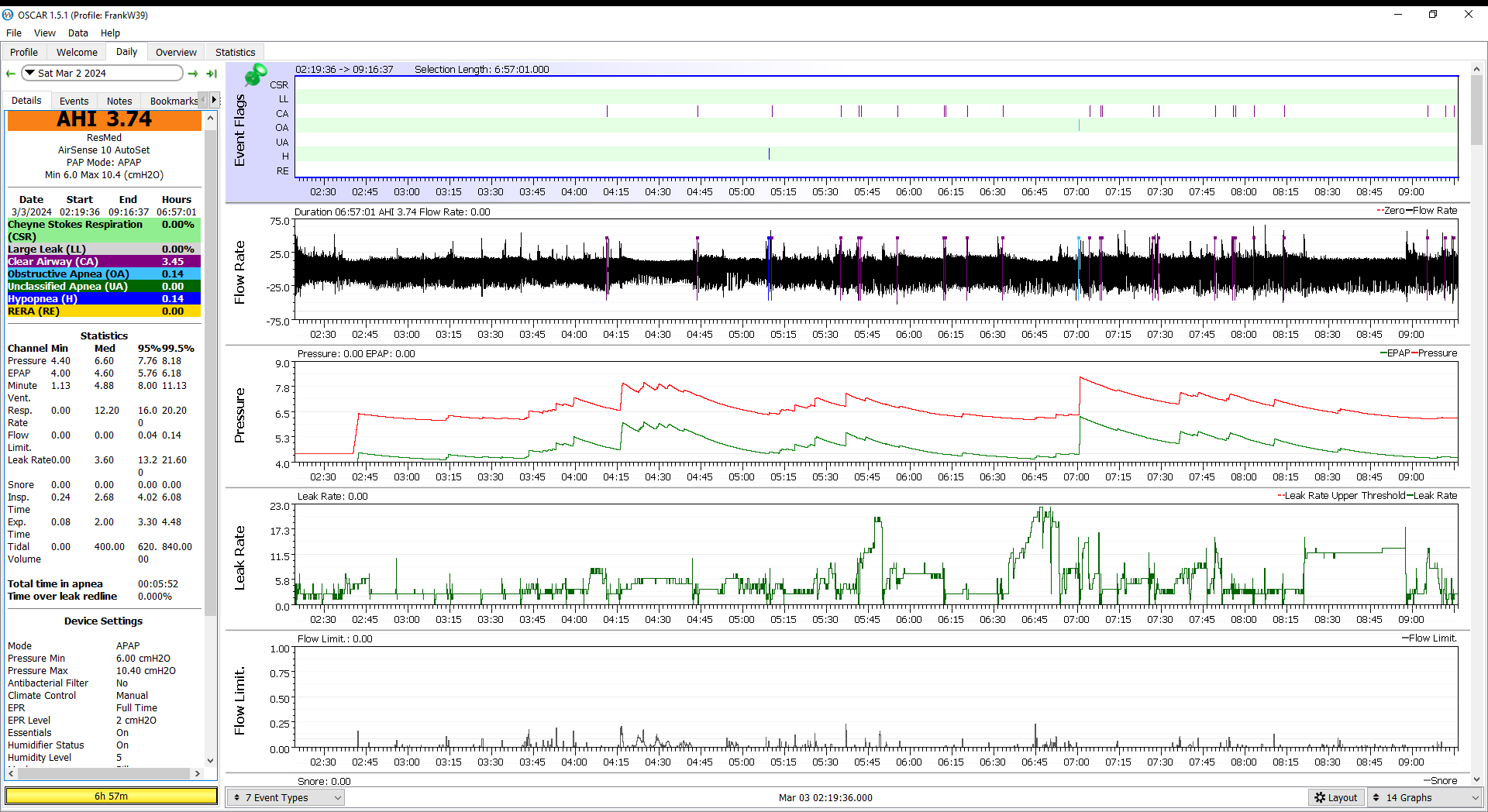Go to the next day with the right arrow
This screenshot has height=812, width=1488.
click(x=193, y=74)
